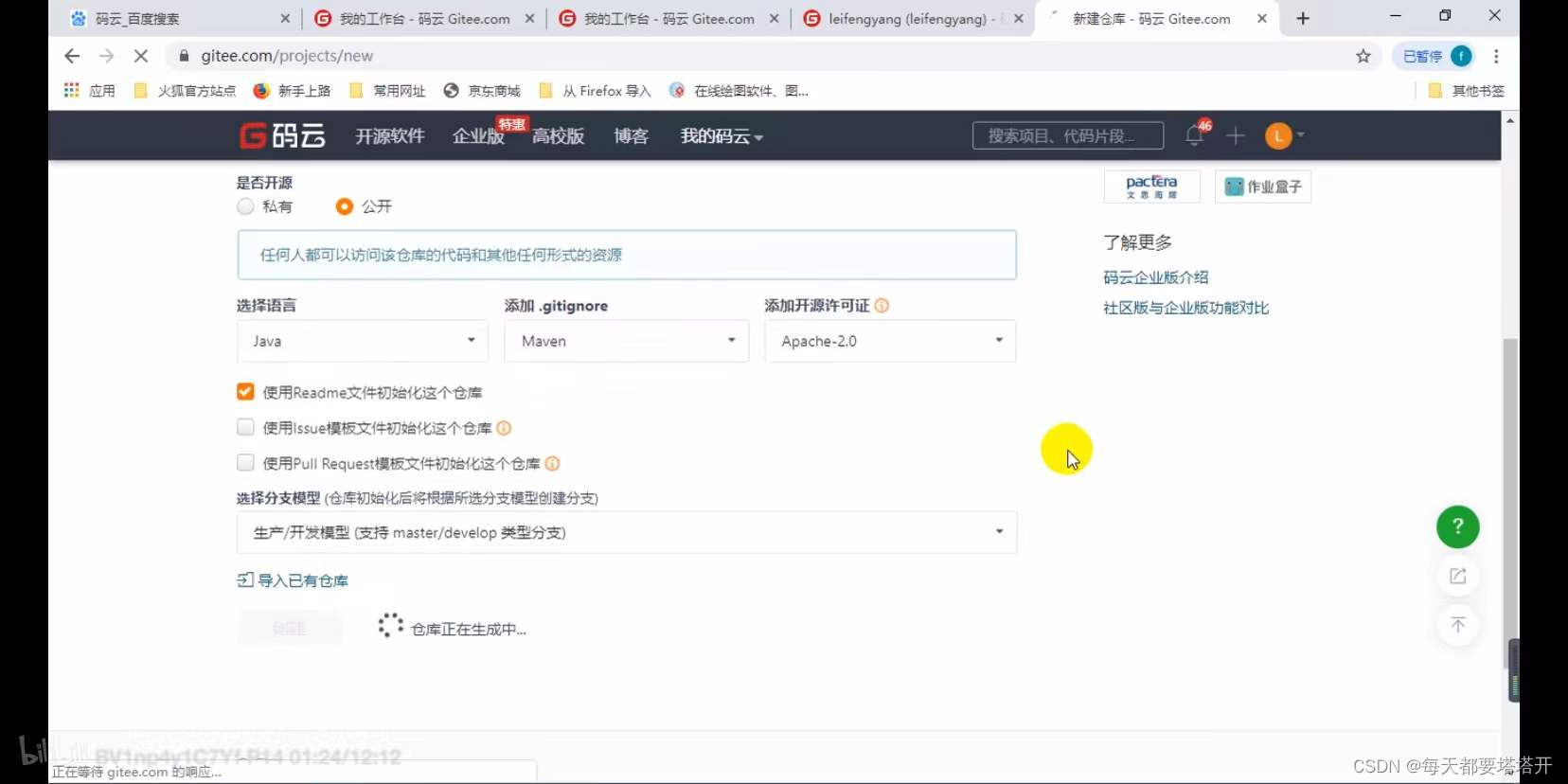Open the 选择语言 Java dropdown
This screenshot has height=784, width=1568.
click(x=363, y=341)
